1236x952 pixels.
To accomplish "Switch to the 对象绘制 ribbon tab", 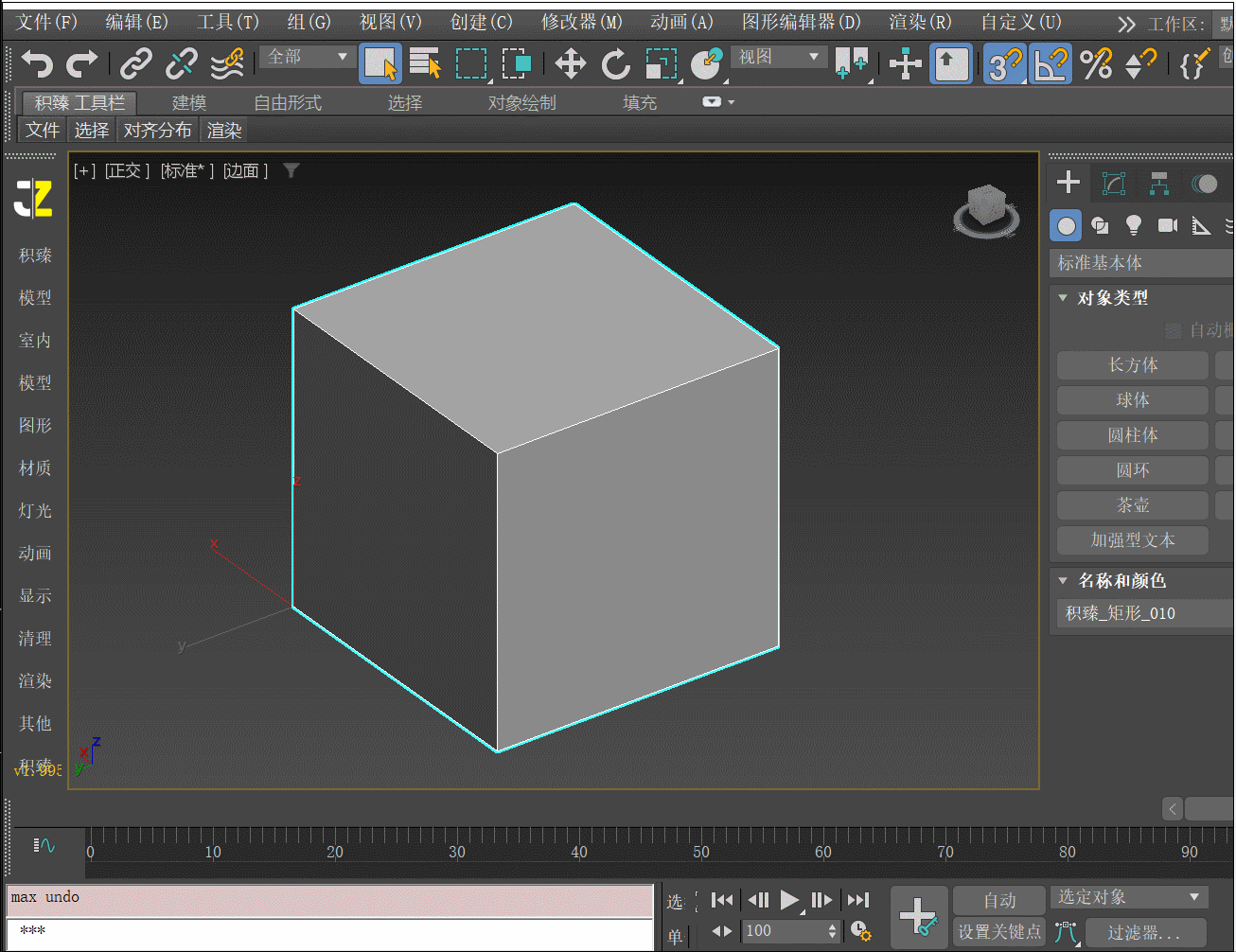I will point(521,102).
